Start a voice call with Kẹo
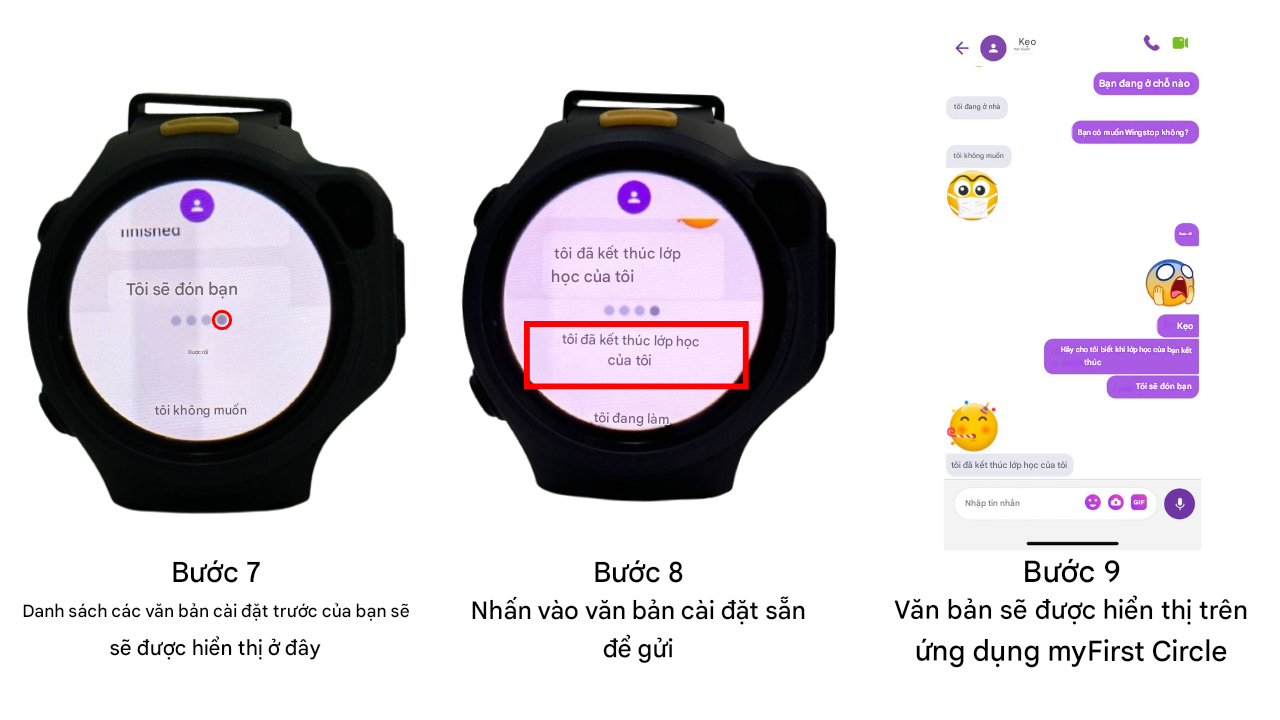This screenshot has width=1280, height=720. coord(1151,43)
